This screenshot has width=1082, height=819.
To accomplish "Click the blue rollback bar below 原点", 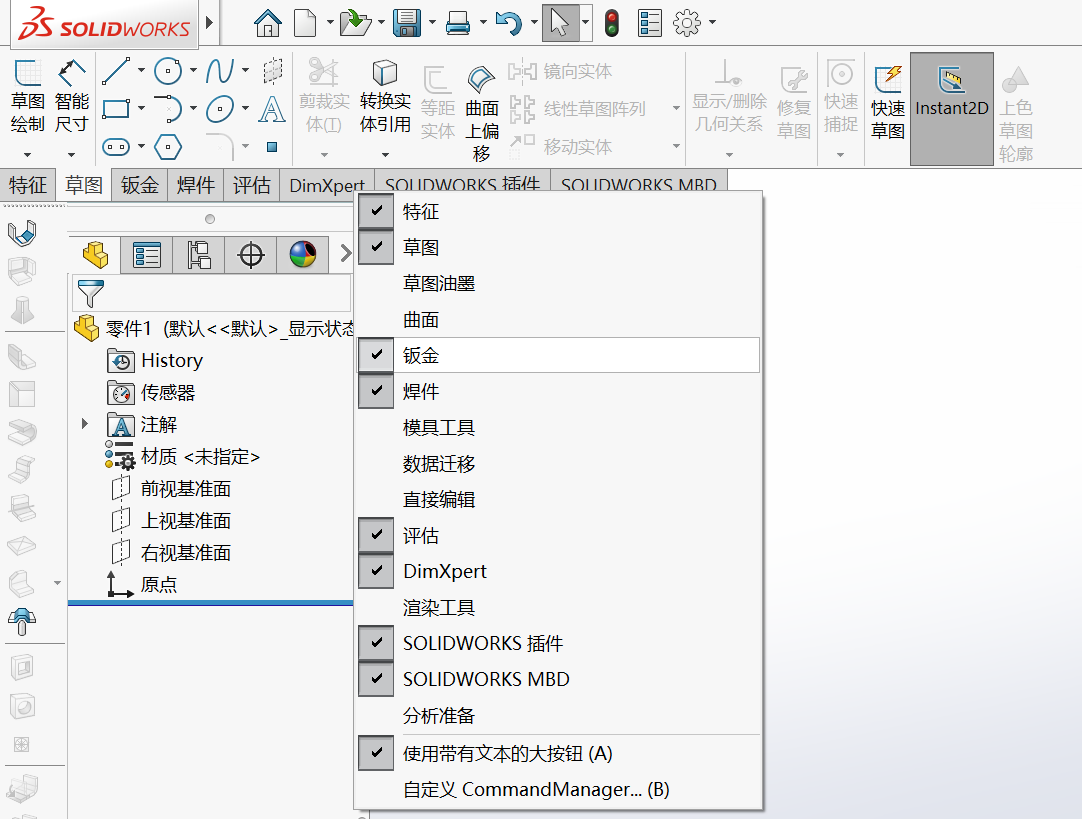I will point(210,603).
